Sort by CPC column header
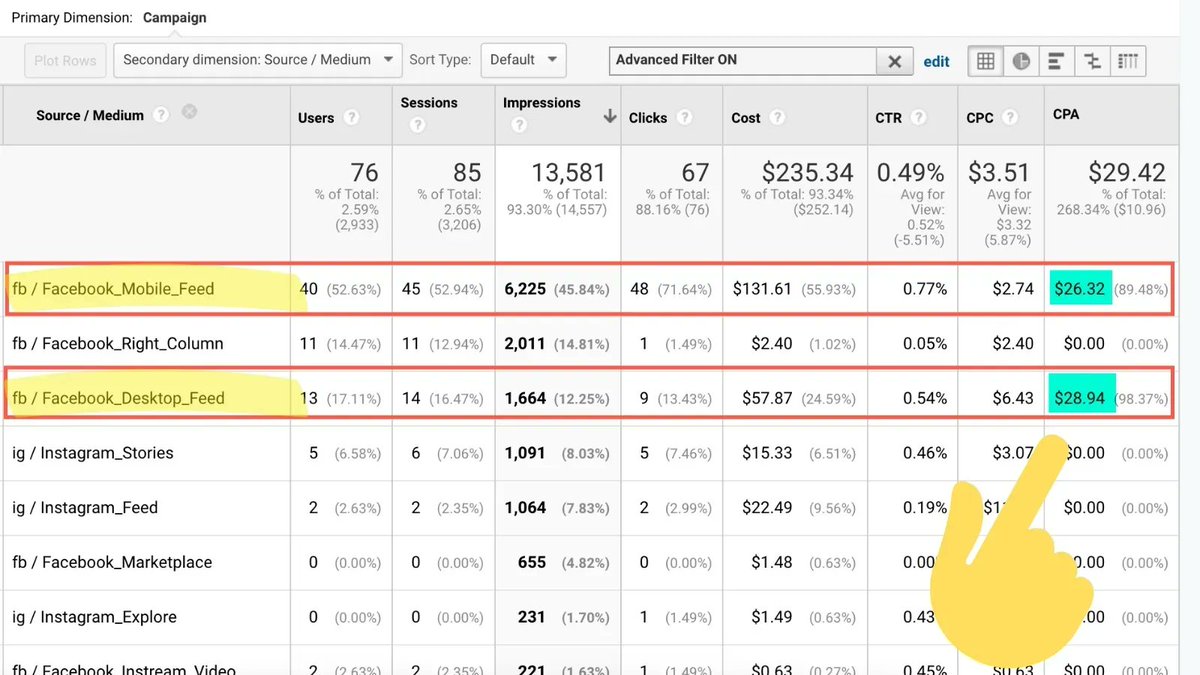1200x675 pixels. point(980,118)
